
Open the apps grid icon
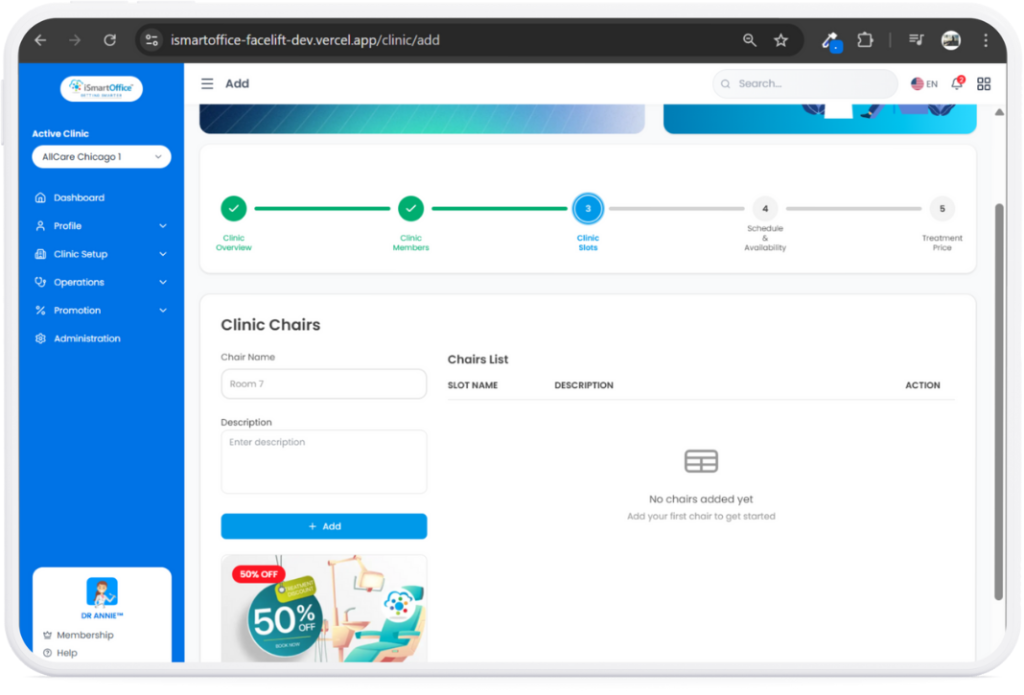pyautogui.click(x=984, y=84)
